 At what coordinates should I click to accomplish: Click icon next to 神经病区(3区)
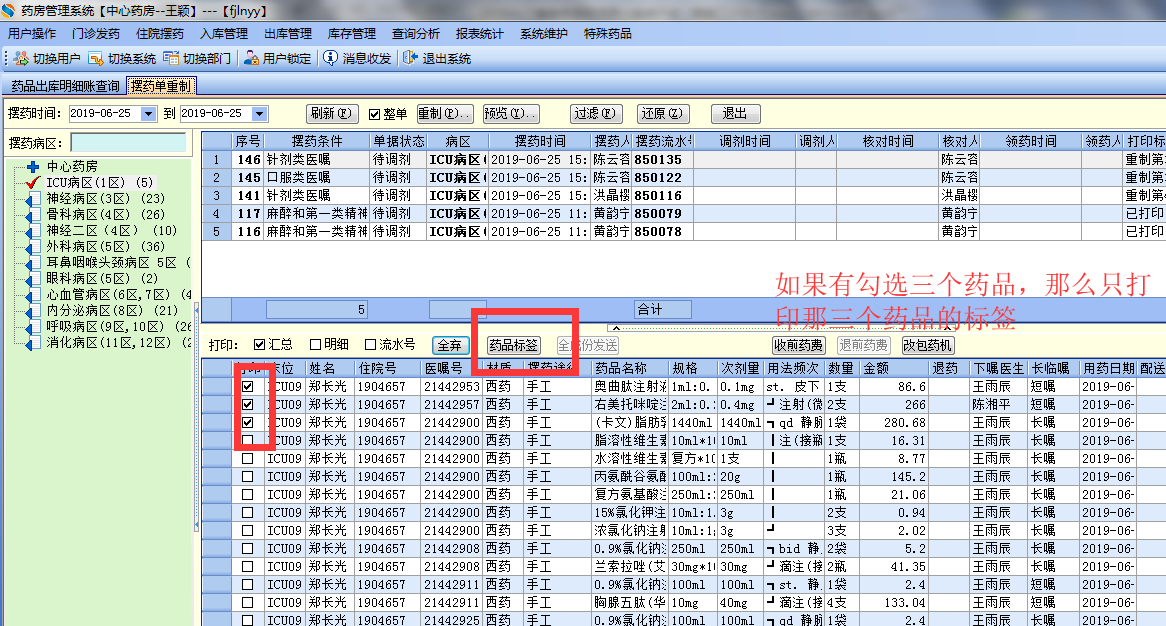[33, 199]
